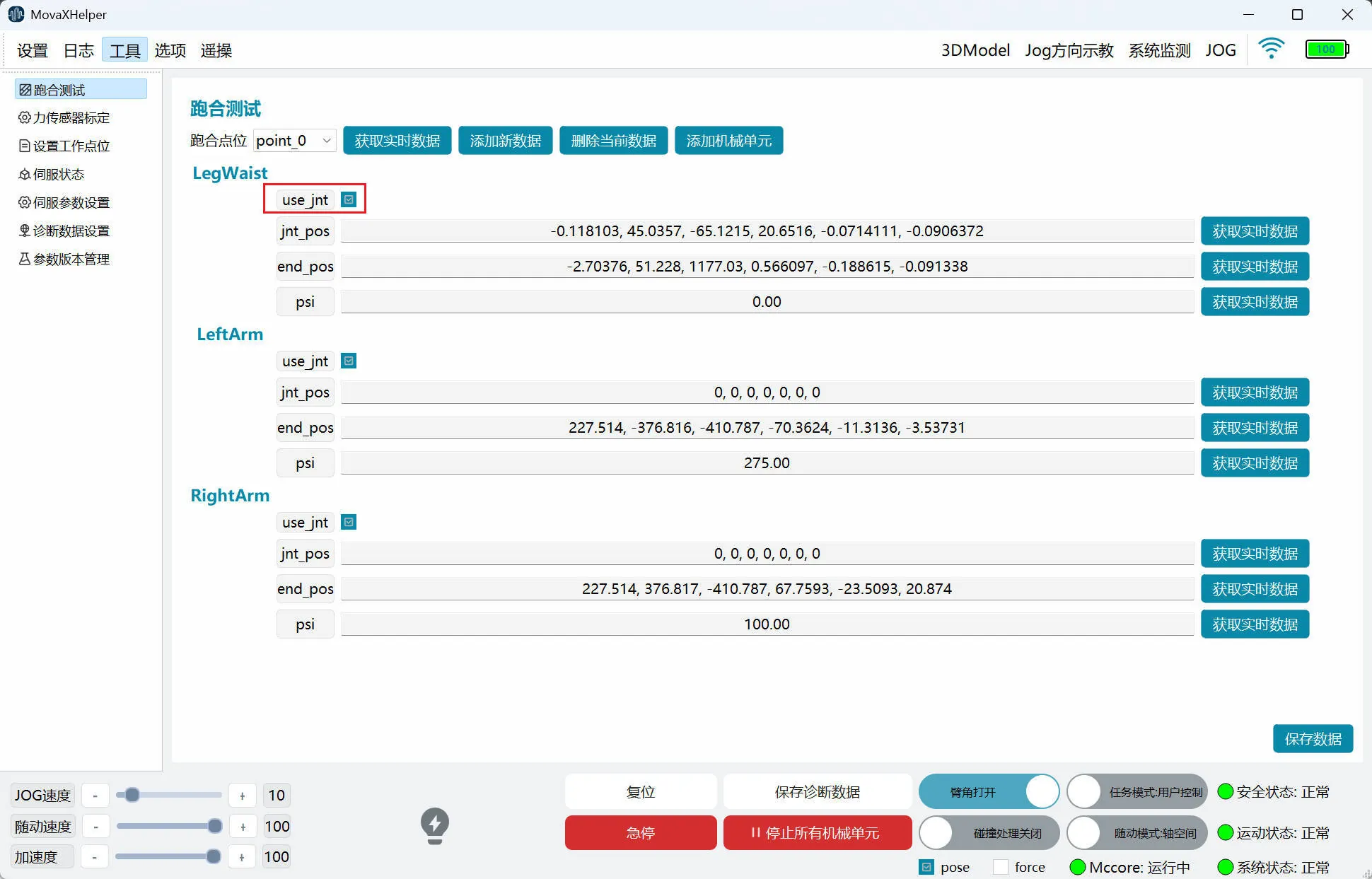1372x879 pixels.
Task: Click the 随动速度 slider handle
Action: point(215,826)
